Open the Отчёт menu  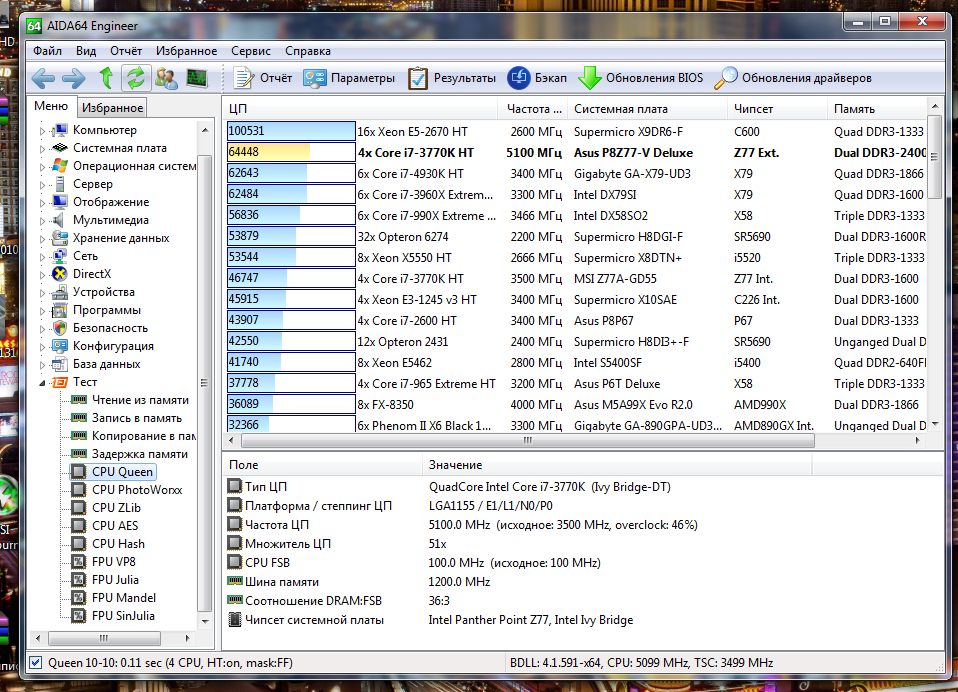click(x=126, y=51)
